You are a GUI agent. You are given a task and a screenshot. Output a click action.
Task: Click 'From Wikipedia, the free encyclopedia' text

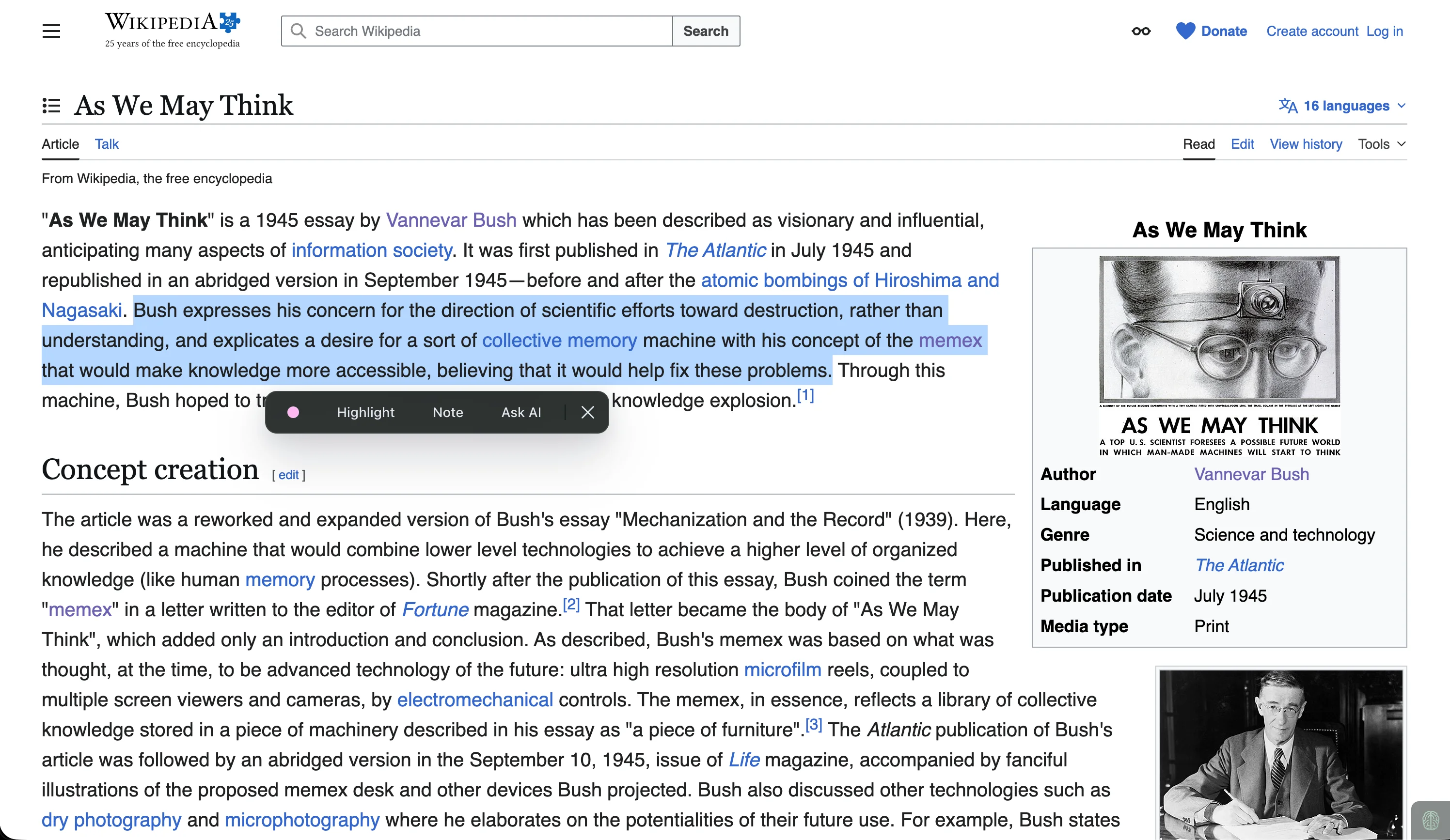[x=157, y=178]
